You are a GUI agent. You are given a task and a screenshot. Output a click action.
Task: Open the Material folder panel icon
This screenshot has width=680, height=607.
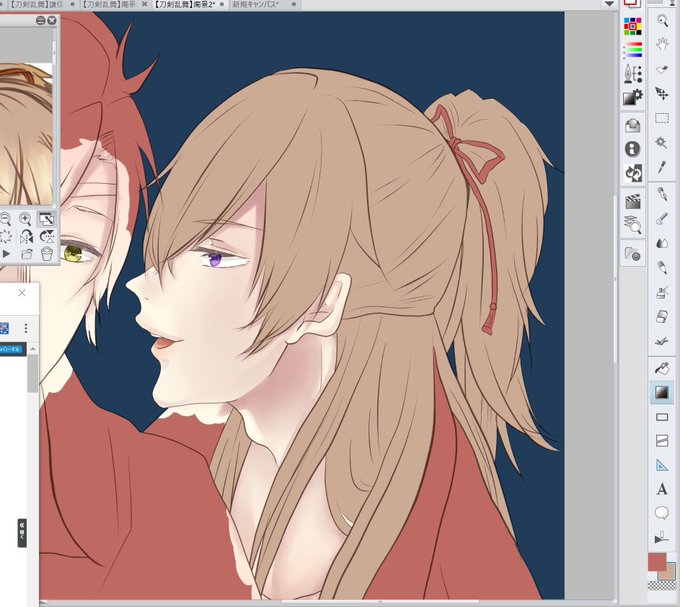coord(633,254)
